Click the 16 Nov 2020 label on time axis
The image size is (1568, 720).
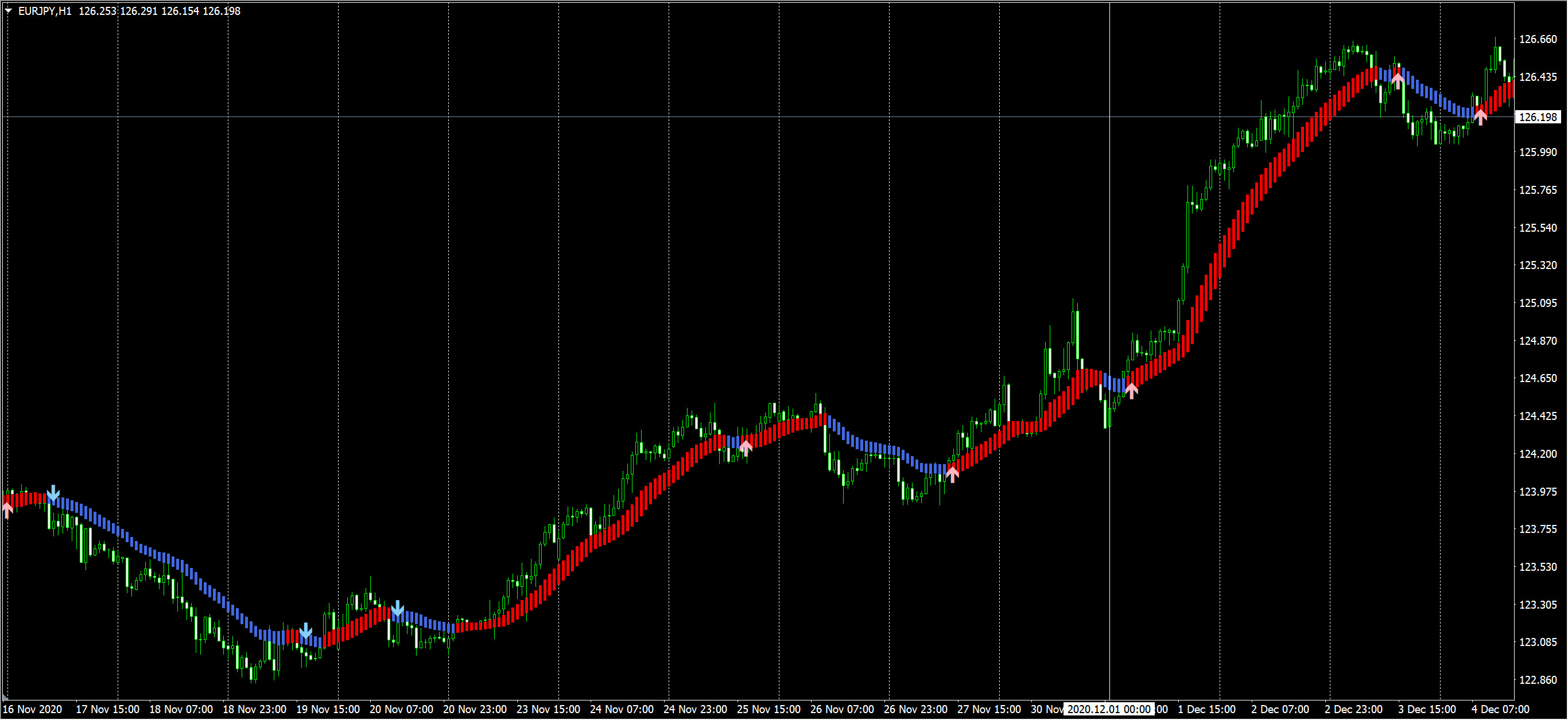32,710
